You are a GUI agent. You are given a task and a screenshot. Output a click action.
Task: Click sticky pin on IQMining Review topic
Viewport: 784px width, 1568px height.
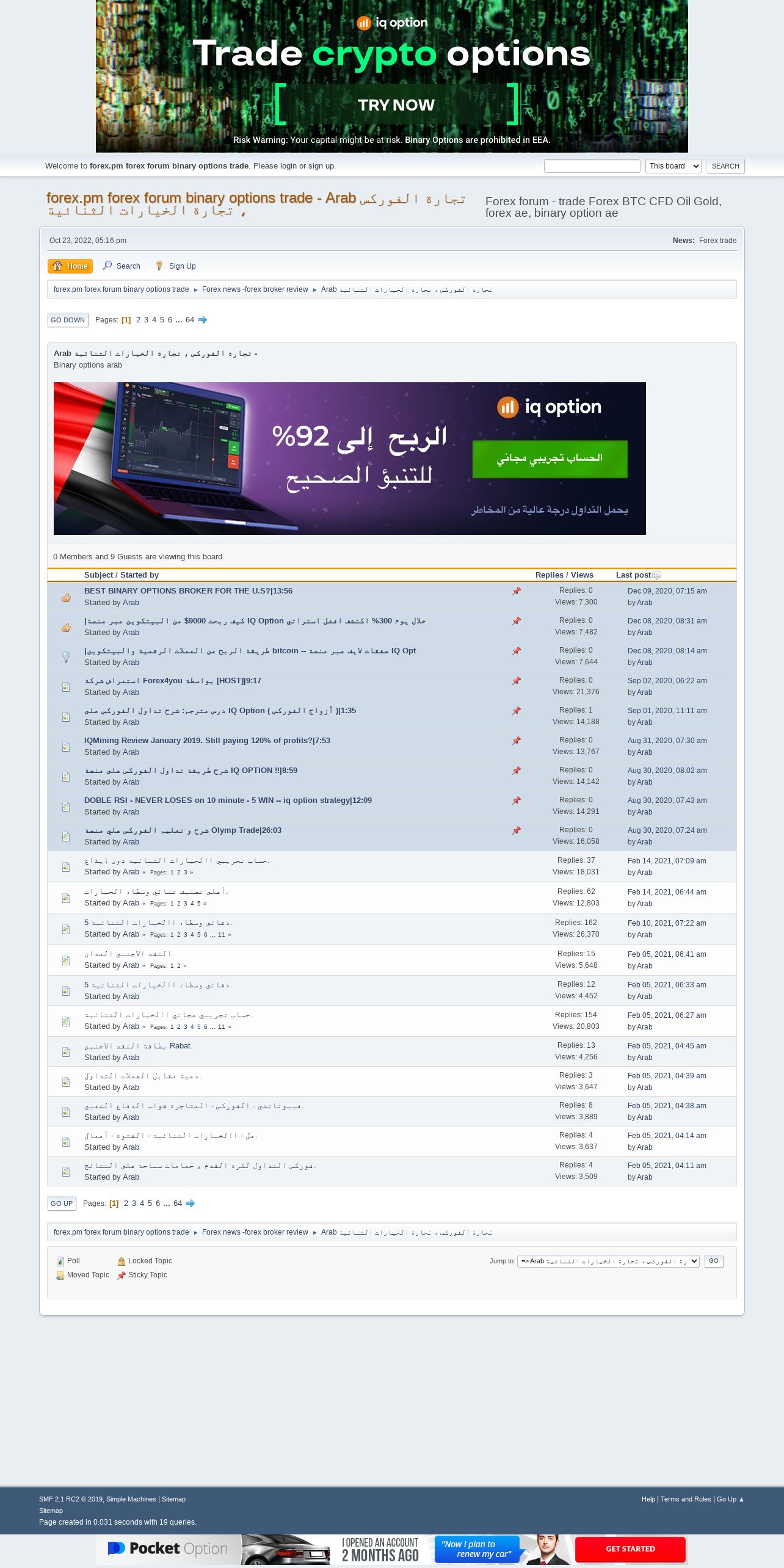517,741
